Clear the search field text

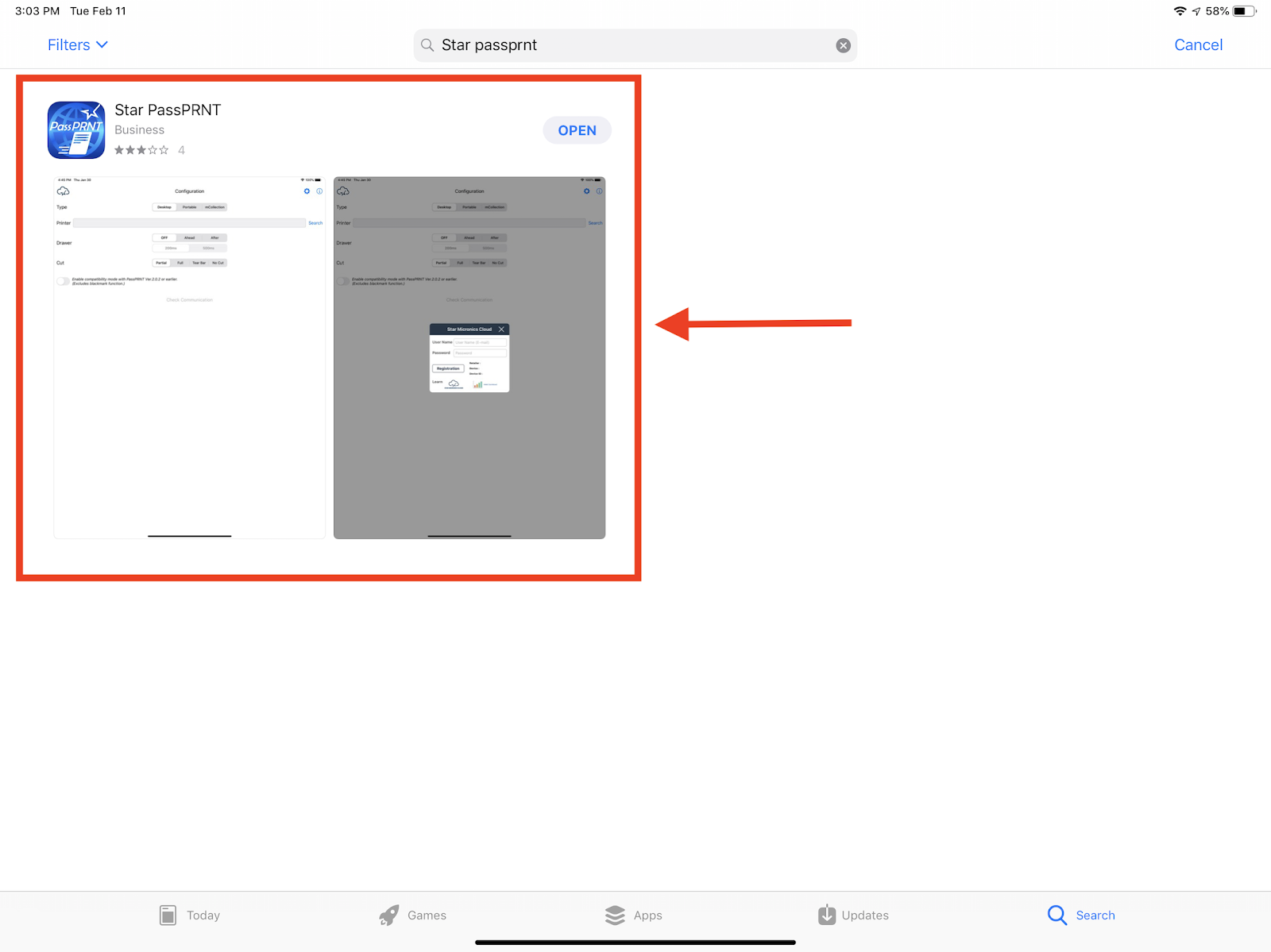(844, 46)
